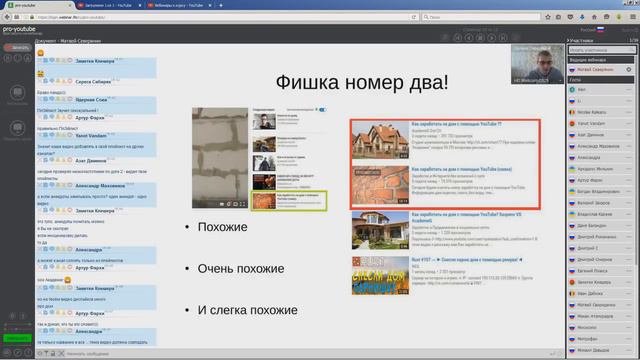
Task: Open the upper large sidebar panel icon
Action: 17,93
